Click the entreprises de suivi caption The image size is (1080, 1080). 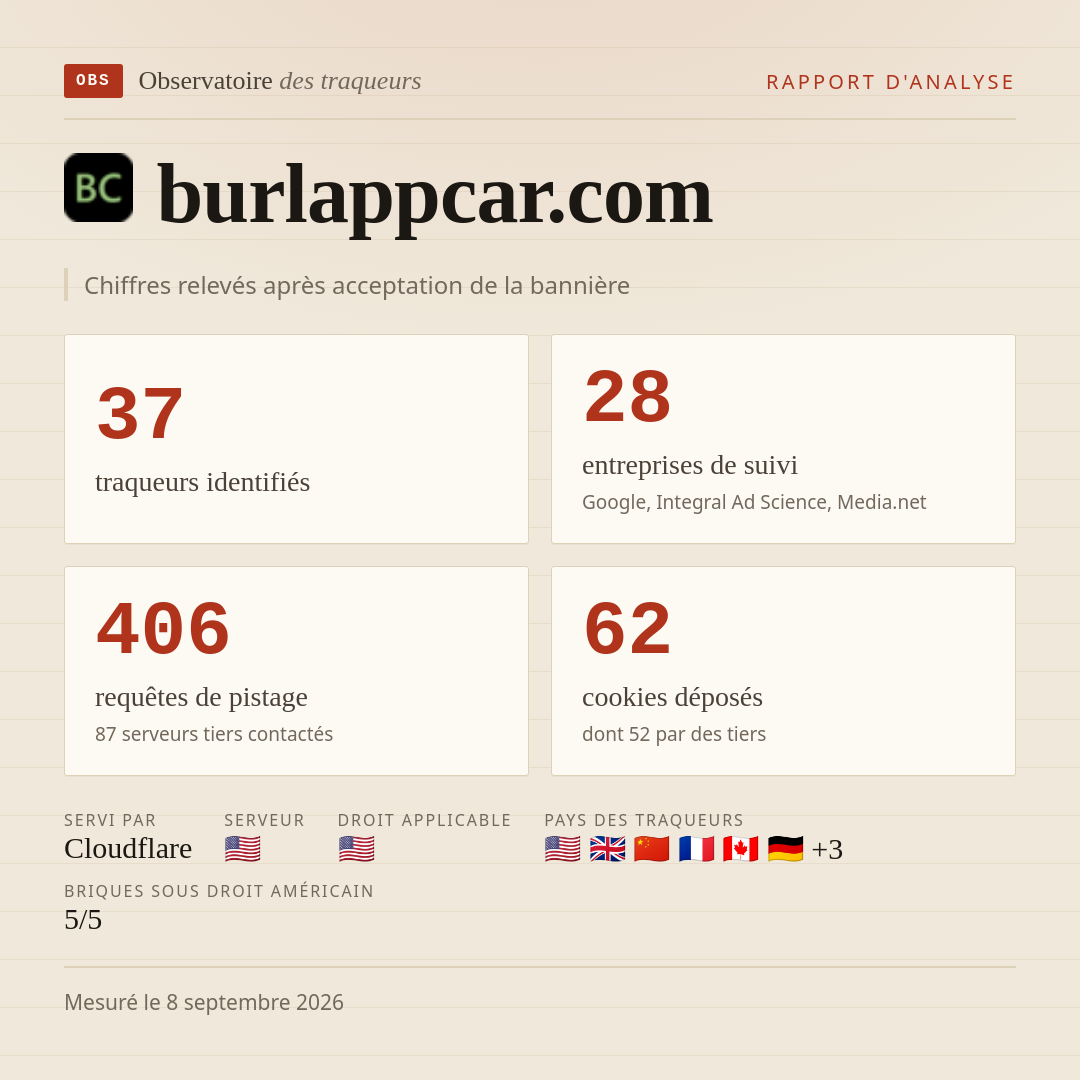point(689,466)
